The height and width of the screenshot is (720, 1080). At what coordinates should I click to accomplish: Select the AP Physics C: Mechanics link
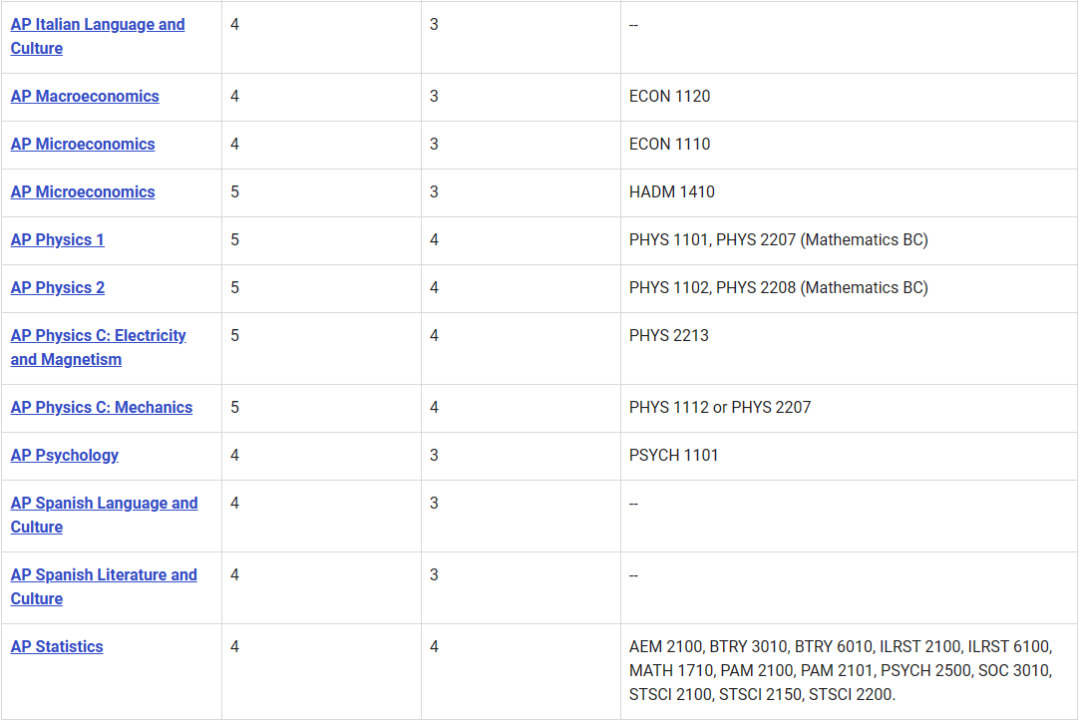[101, 409]
